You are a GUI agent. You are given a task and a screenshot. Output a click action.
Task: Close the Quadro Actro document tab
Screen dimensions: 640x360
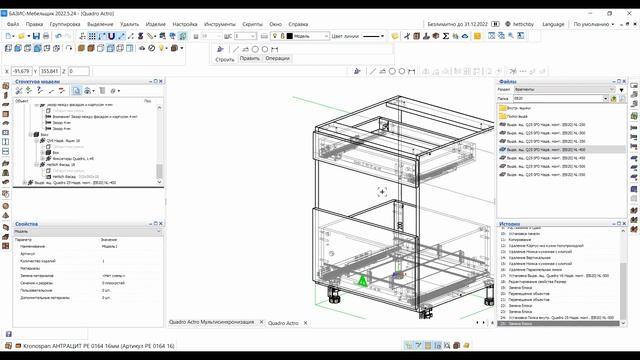click(x=305, y=323)
